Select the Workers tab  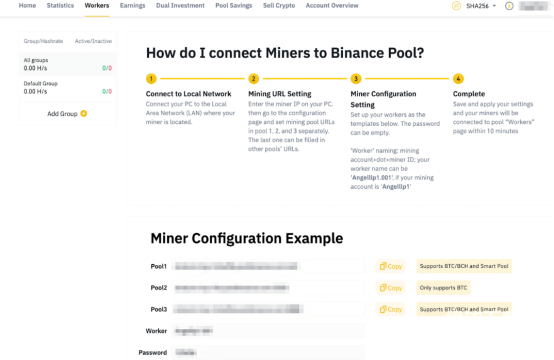click(97, 6)
